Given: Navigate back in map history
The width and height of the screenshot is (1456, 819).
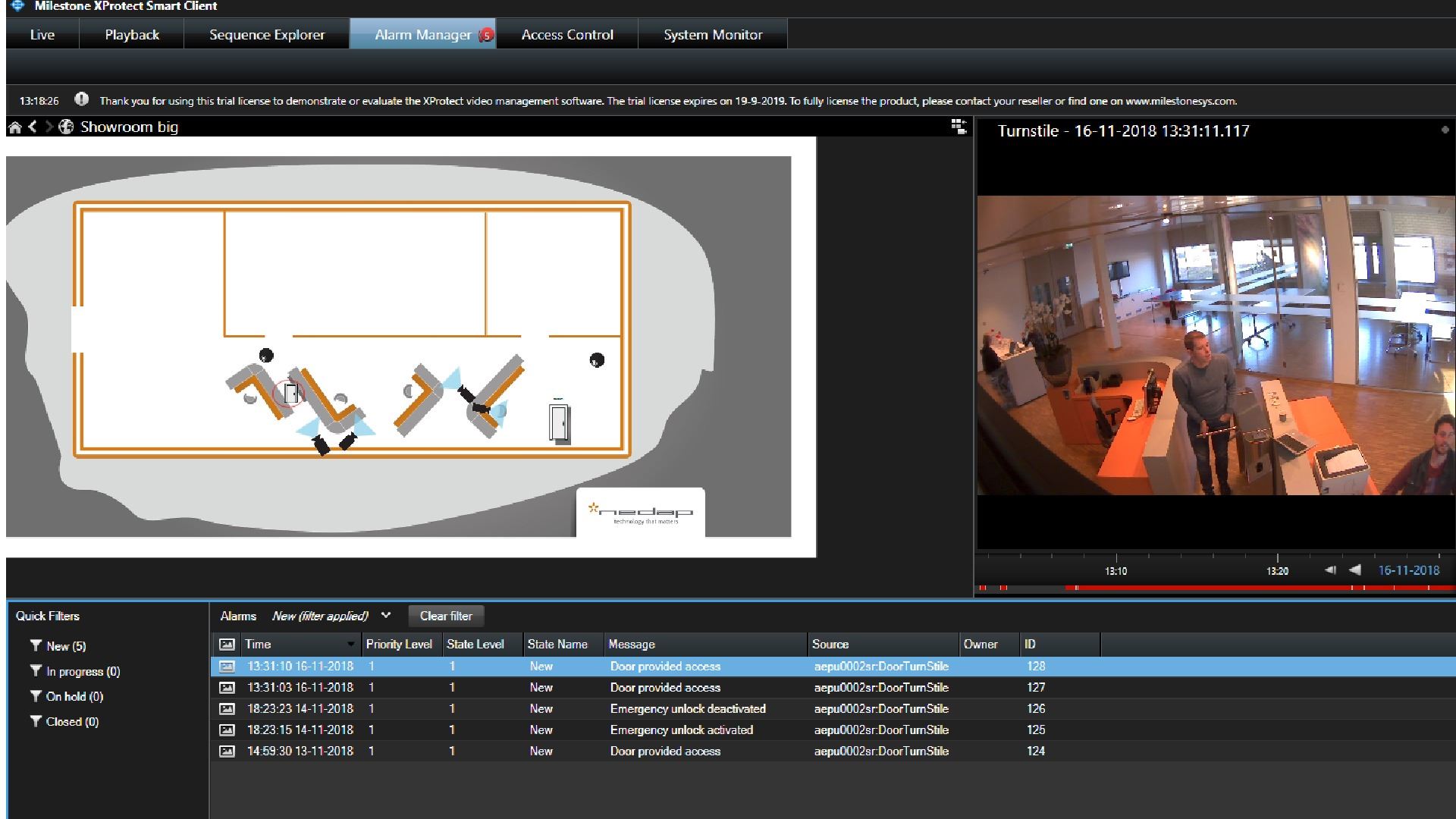Looking at the screenshot, I should (33, 127).
